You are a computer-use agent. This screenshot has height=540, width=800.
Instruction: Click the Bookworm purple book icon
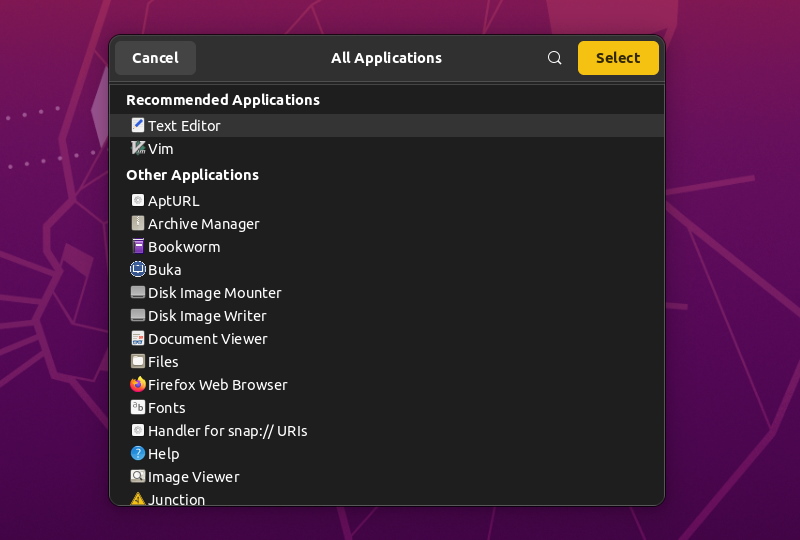138,246
